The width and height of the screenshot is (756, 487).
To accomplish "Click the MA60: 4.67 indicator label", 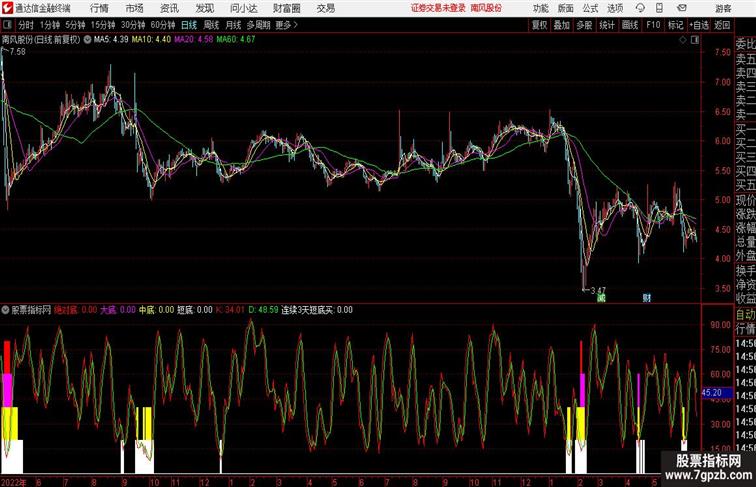I will click(236, 40).
